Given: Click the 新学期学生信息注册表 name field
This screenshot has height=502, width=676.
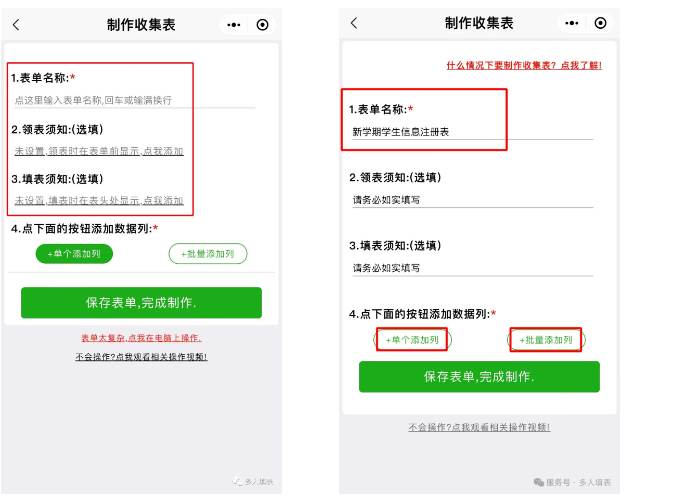Looking at the screenshot, I should tap(473, 132).
